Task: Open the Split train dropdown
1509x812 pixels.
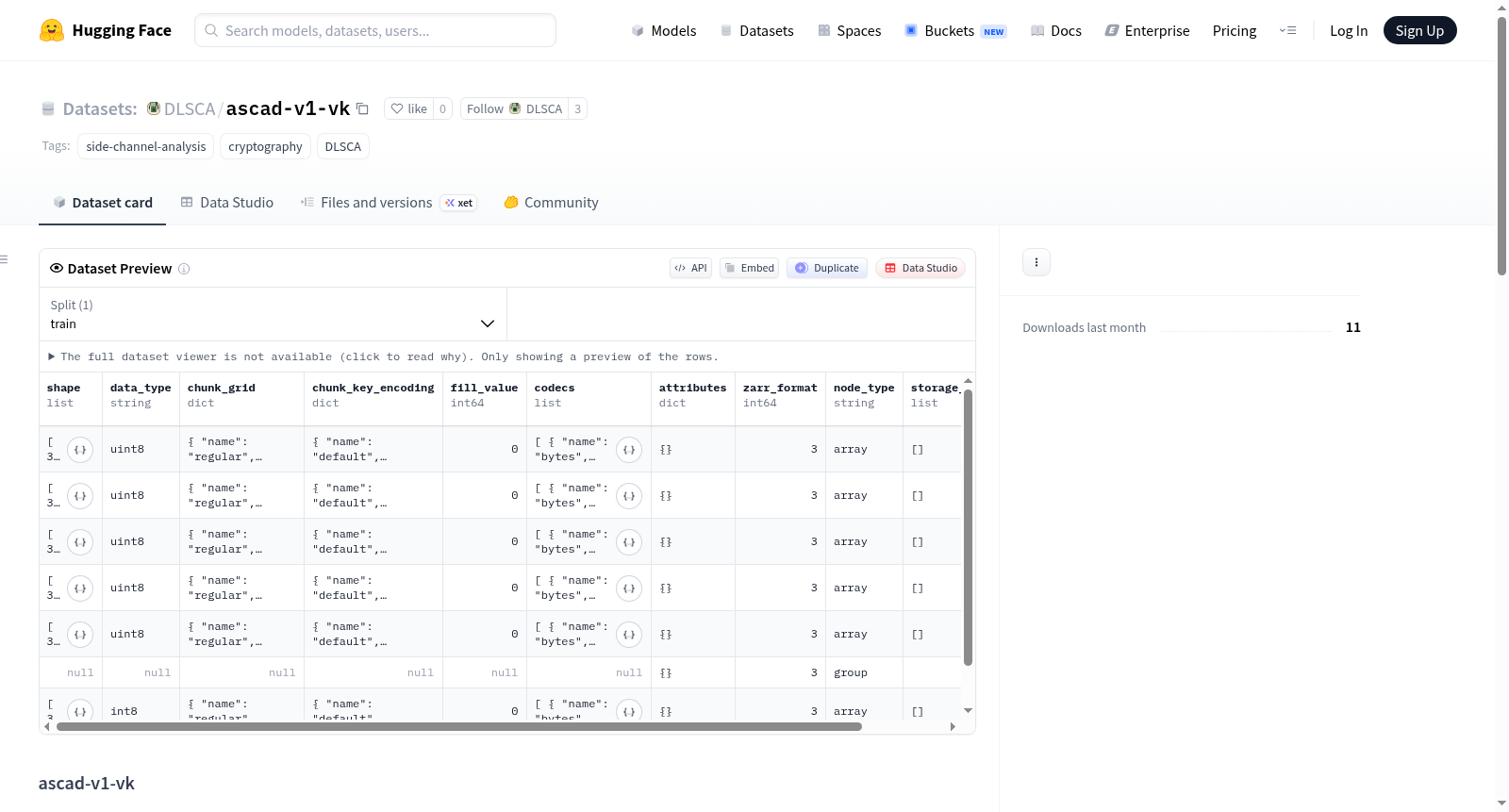Action: [x=273, y=314]
